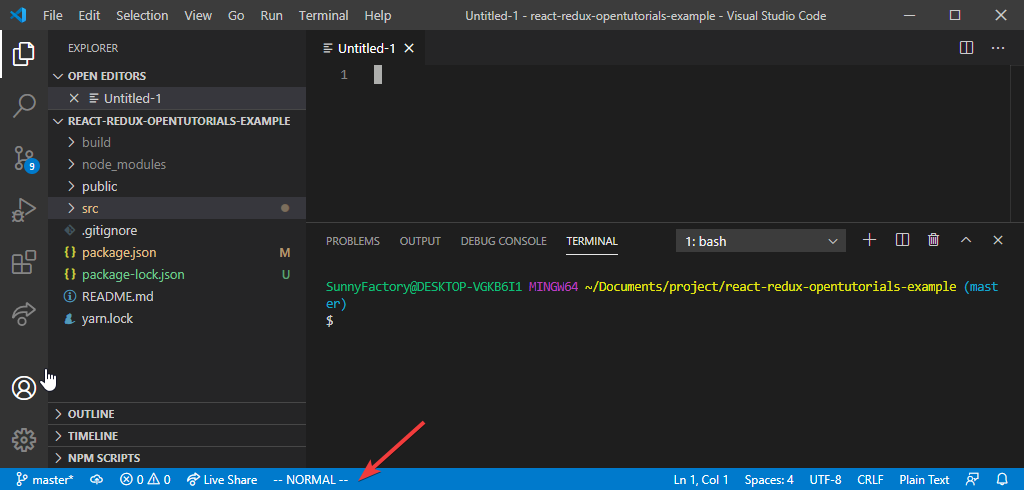Close Untitled-1 in Open Editors list
Screen dimensions: 1024x490
coord(74,99)
